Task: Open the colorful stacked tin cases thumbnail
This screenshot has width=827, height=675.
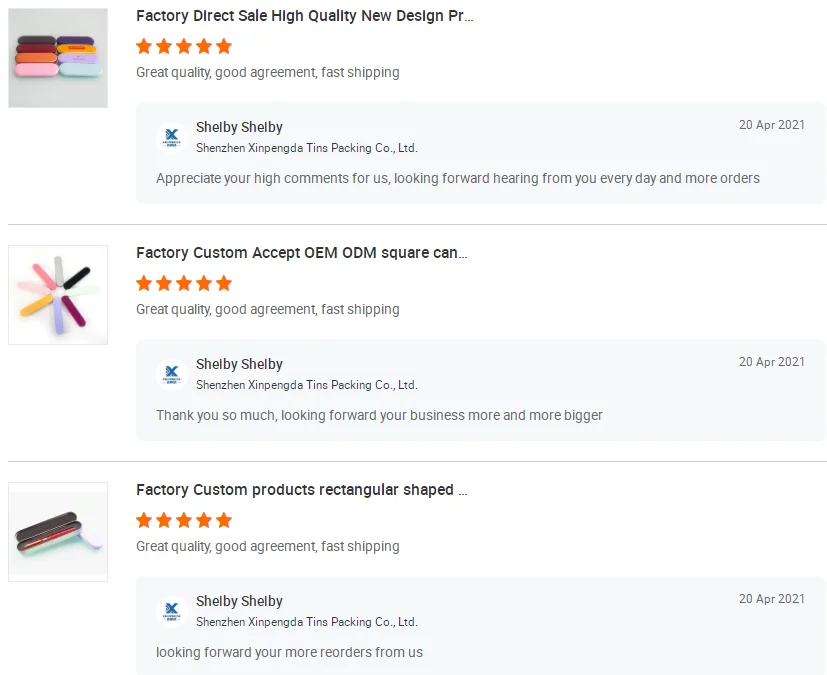Action: tap(58, 58)
